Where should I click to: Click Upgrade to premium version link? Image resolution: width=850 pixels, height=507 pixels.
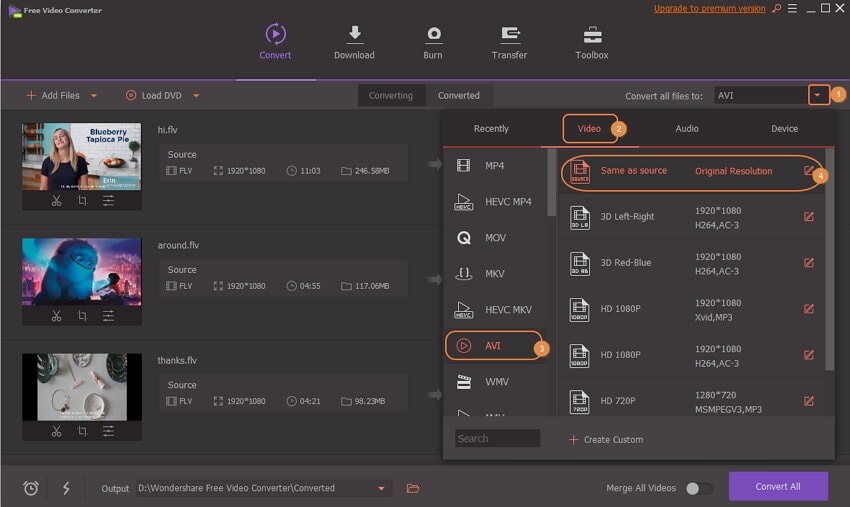click(x=710, y=8)
